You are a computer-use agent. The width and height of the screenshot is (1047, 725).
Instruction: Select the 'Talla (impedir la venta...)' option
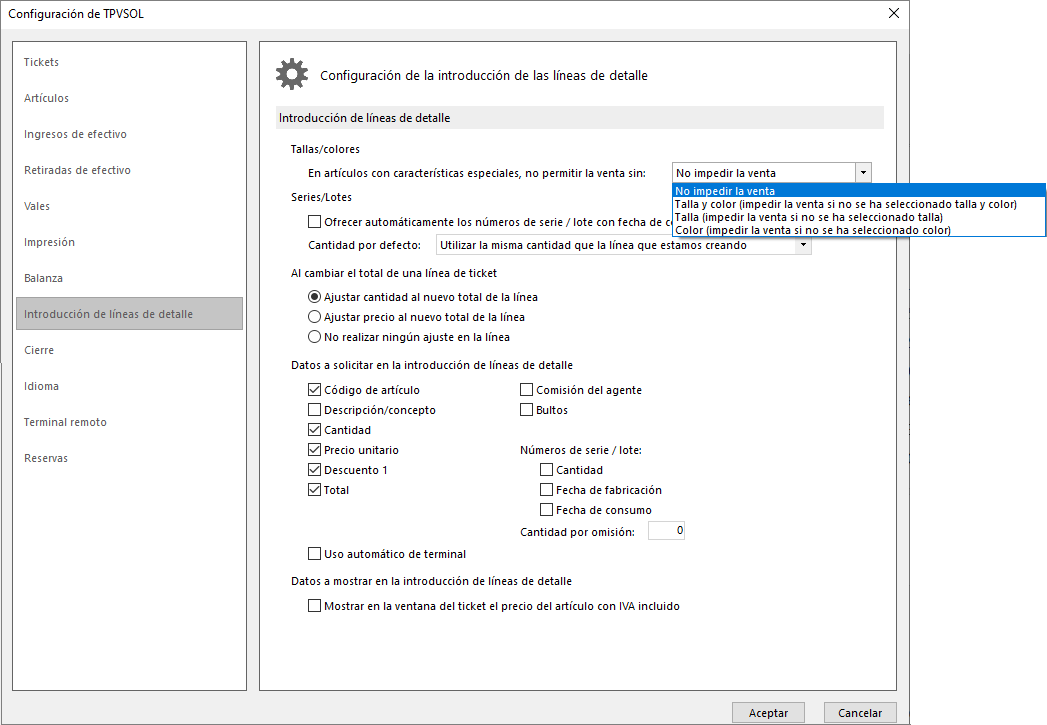pyautogui.click(x=859, y=217)
